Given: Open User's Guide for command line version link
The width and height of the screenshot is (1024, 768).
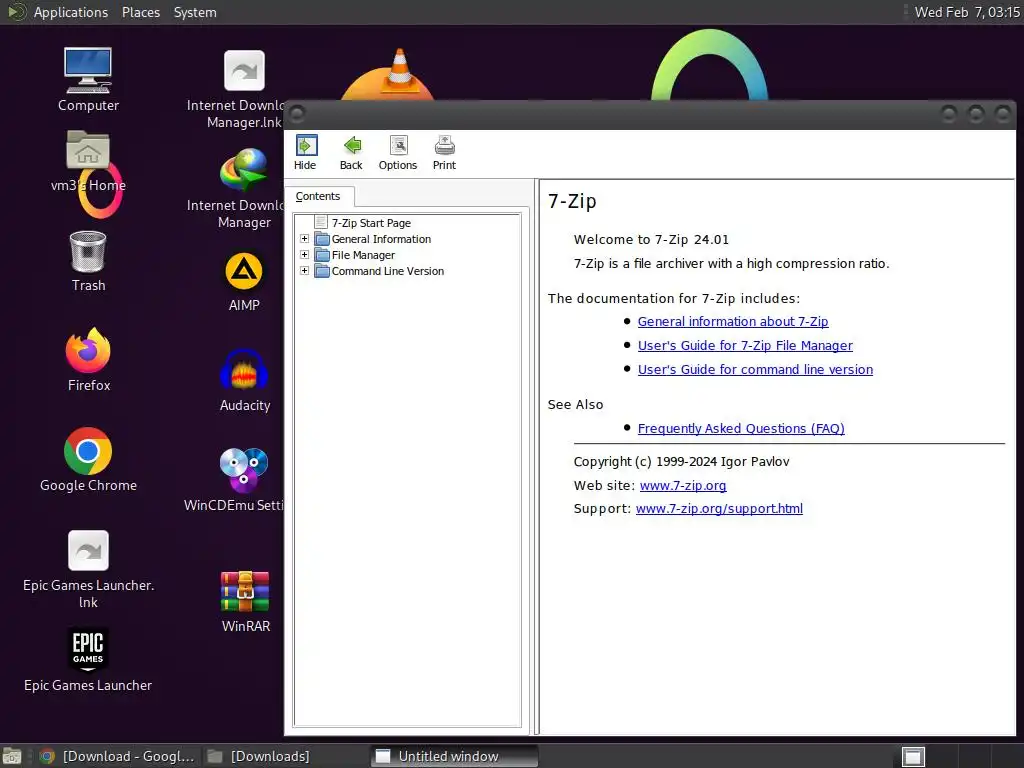Looking at the screenshot, I should point(755,370).
